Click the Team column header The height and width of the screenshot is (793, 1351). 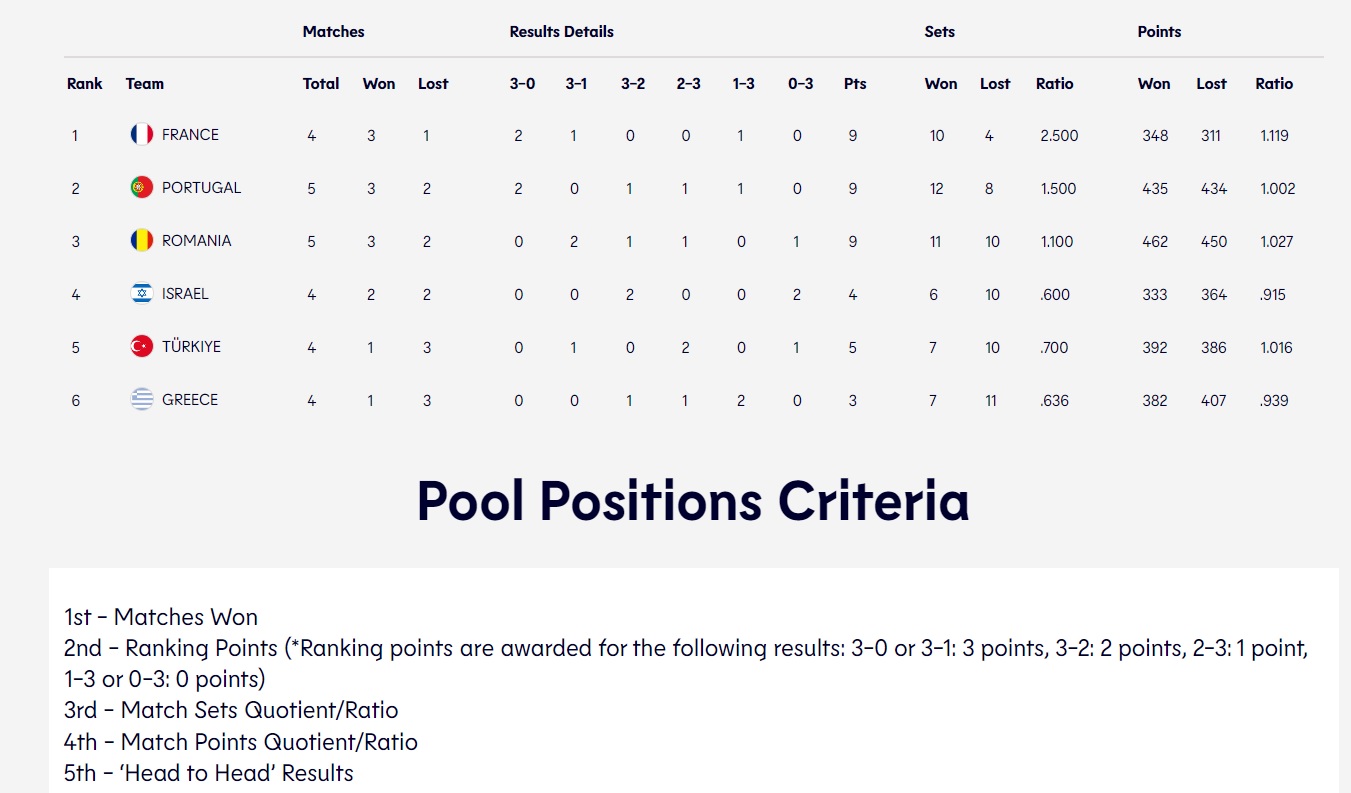pos(145,84)
